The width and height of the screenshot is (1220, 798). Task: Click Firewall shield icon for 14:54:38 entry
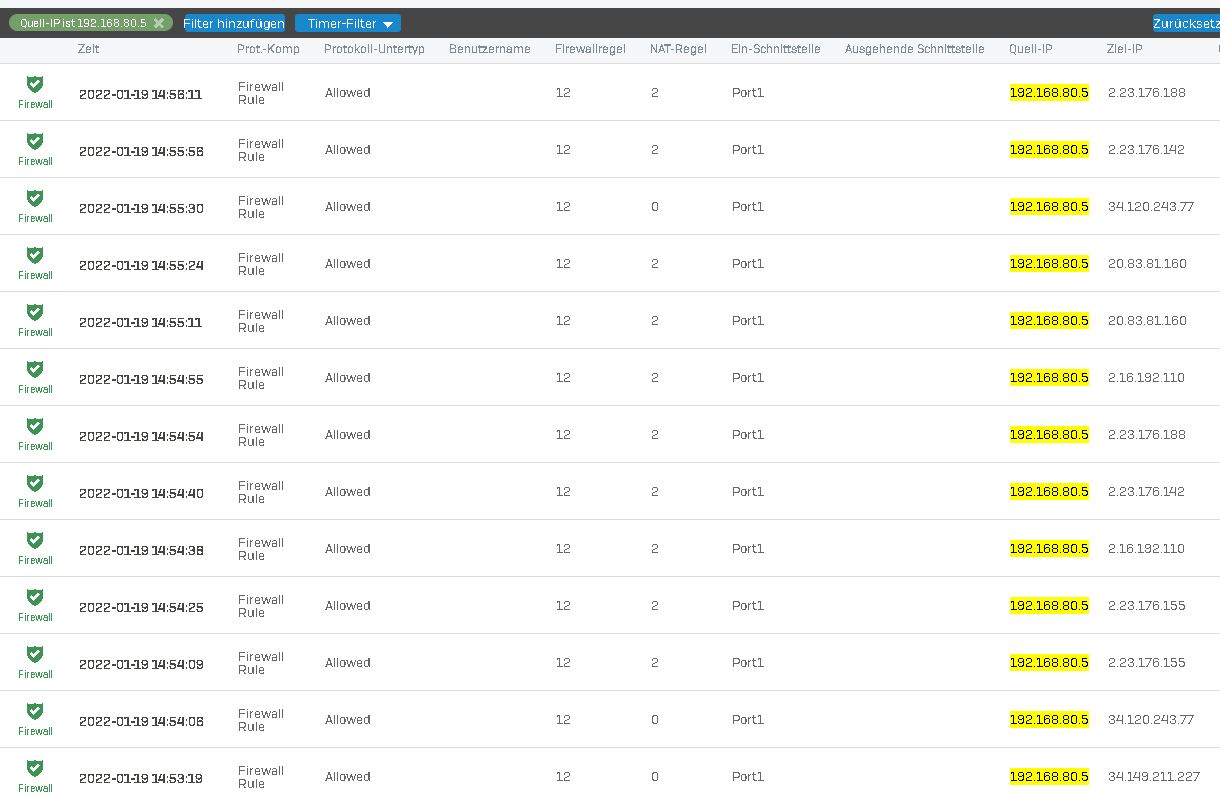point(35,540)
